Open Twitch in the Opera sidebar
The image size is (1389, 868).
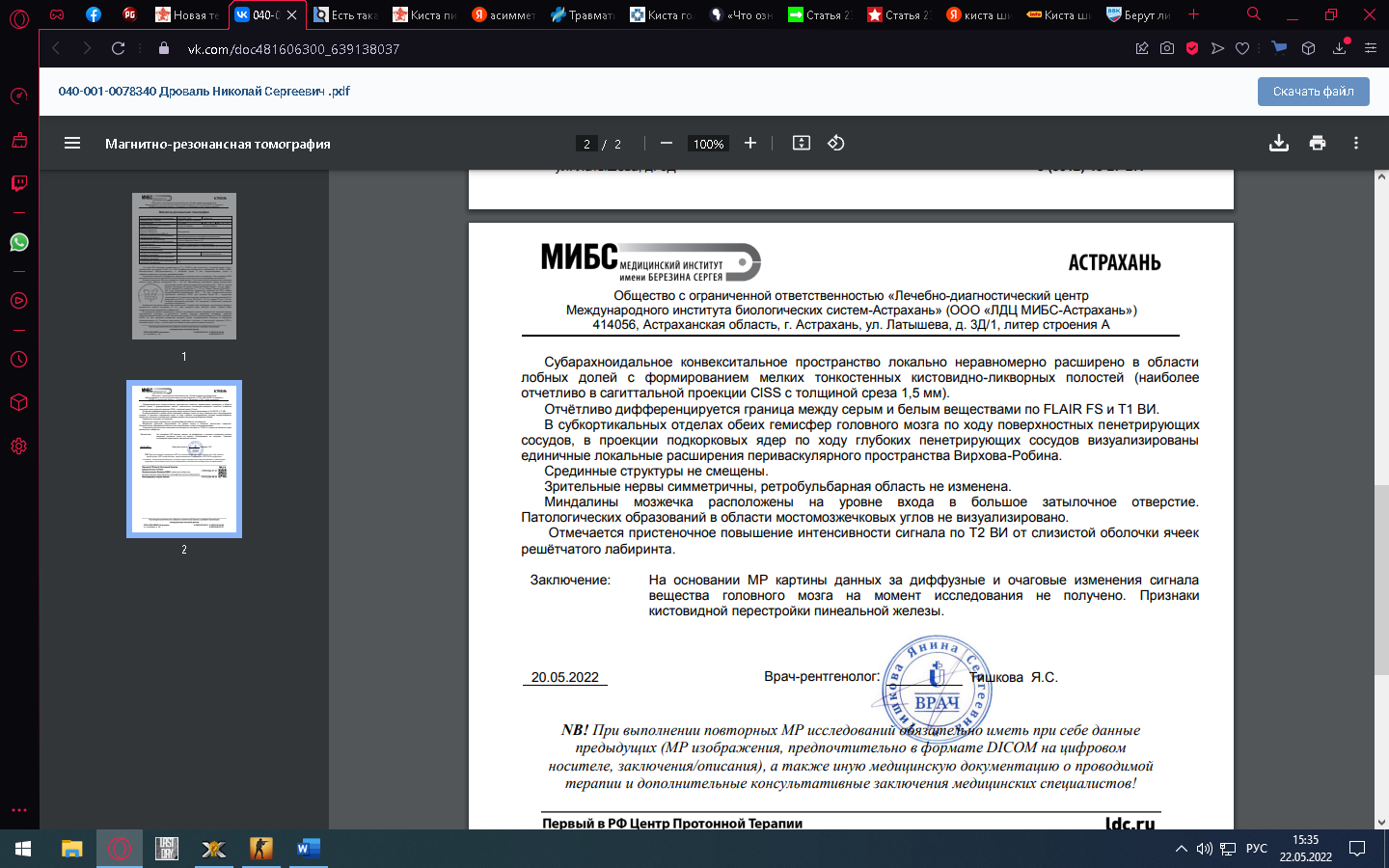point(19,183)
